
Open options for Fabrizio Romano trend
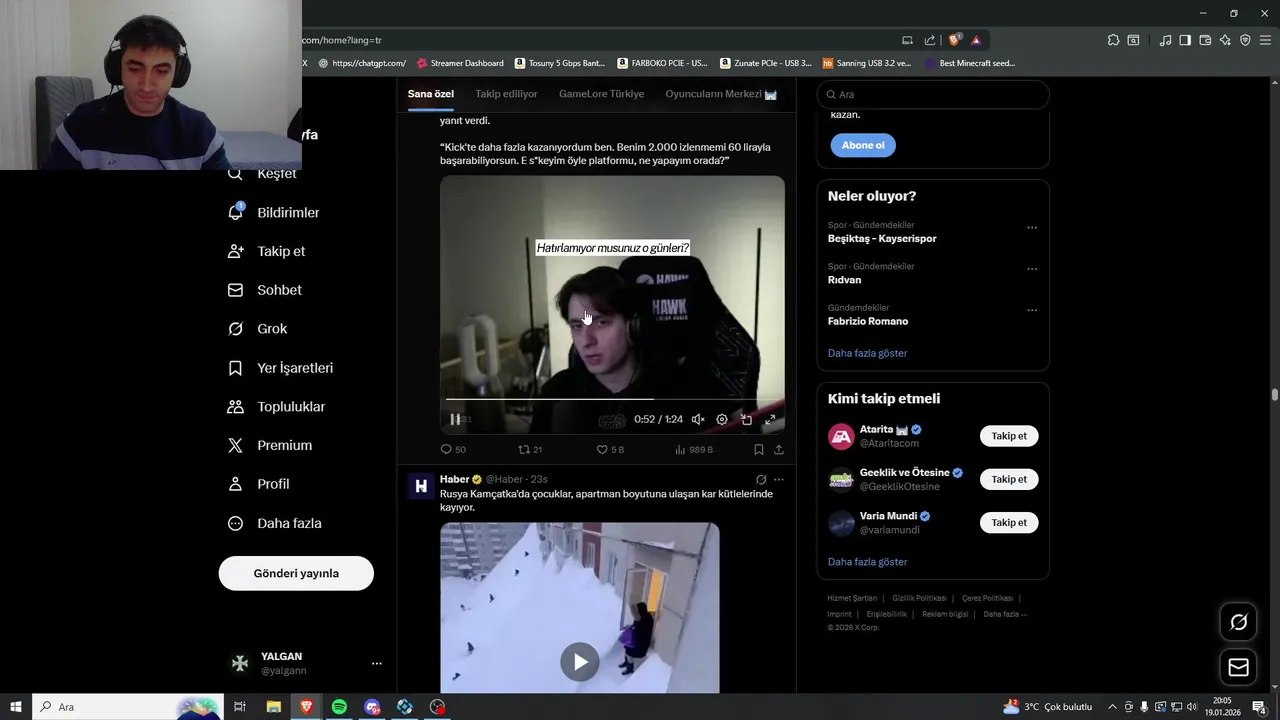(x=1032, y=310)
